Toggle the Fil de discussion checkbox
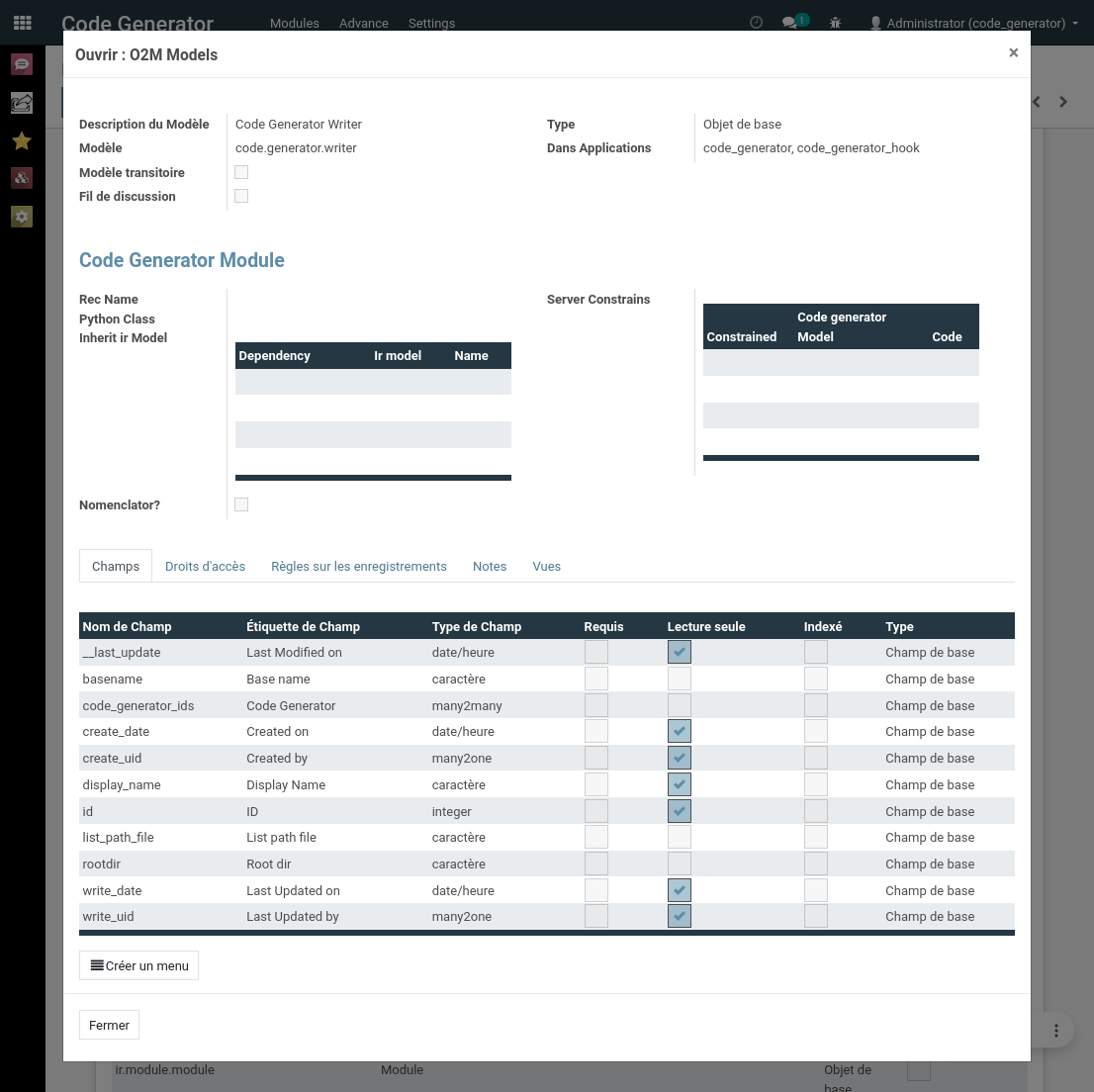Screen dimensions: 1094x1092 point(241,196)
